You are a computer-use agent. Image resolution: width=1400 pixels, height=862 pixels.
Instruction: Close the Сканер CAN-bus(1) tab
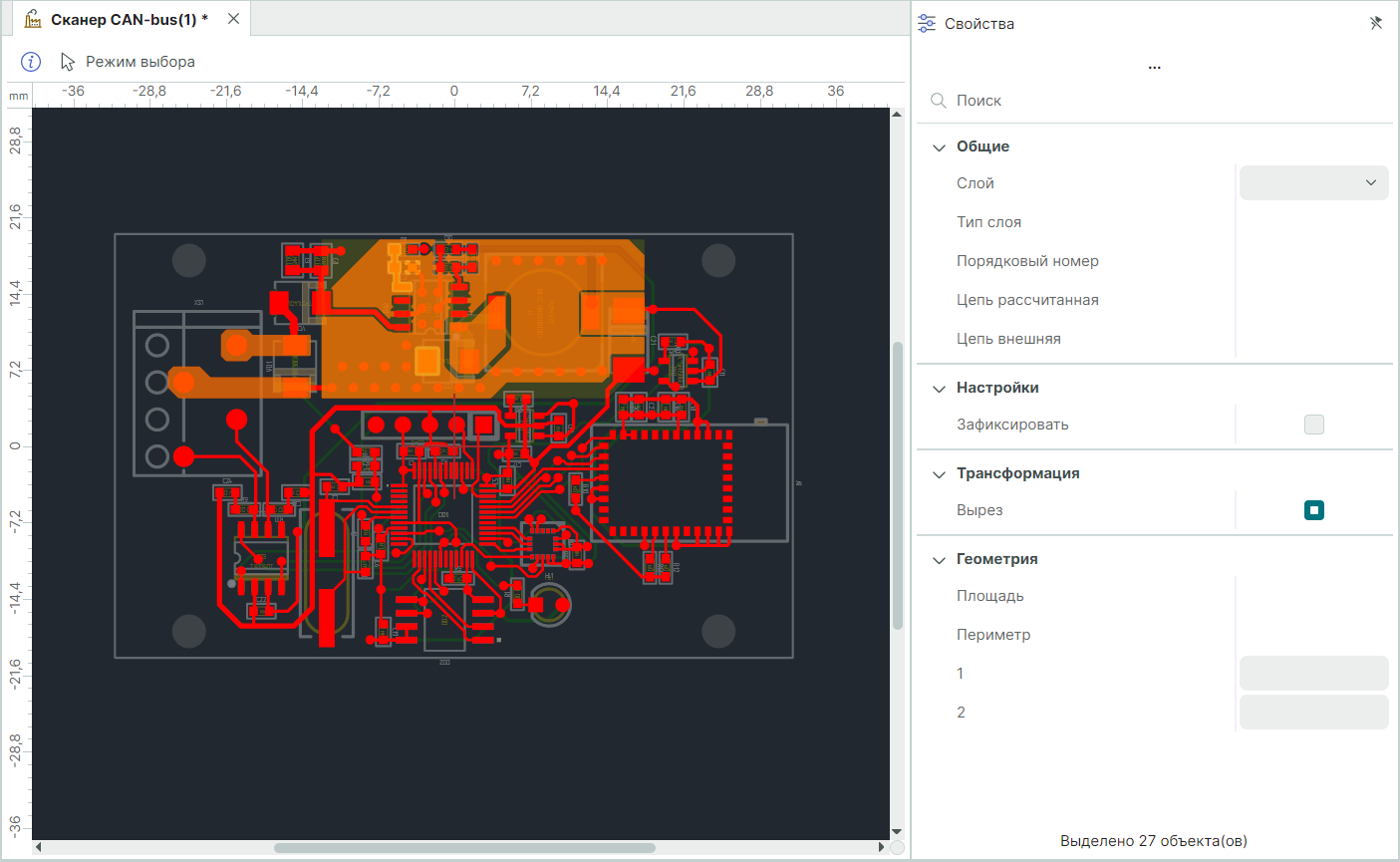[x=233, y=19]
